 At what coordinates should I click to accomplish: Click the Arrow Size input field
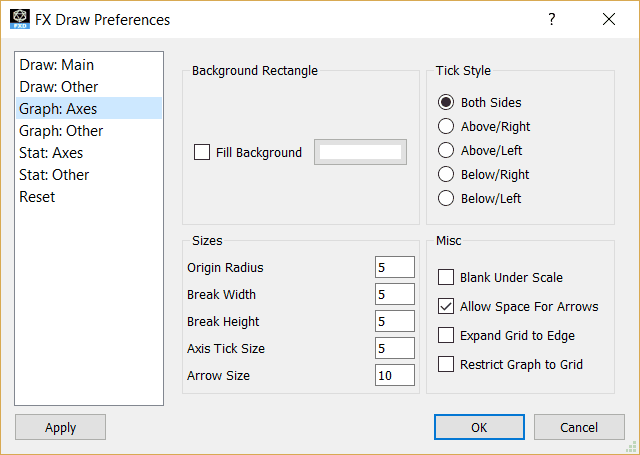click(x=395, y=375)
